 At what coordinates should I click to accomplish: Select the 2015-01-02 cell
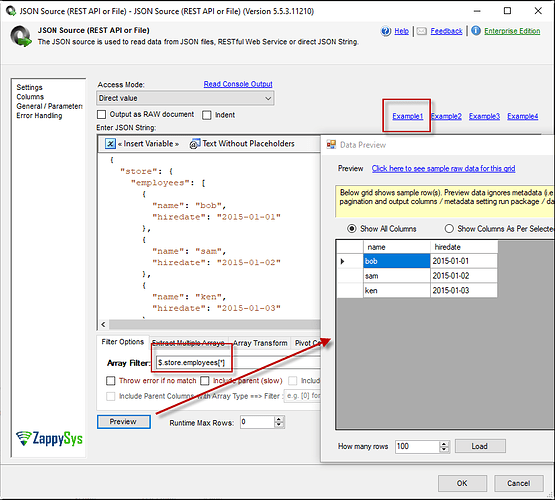[464, 276]
